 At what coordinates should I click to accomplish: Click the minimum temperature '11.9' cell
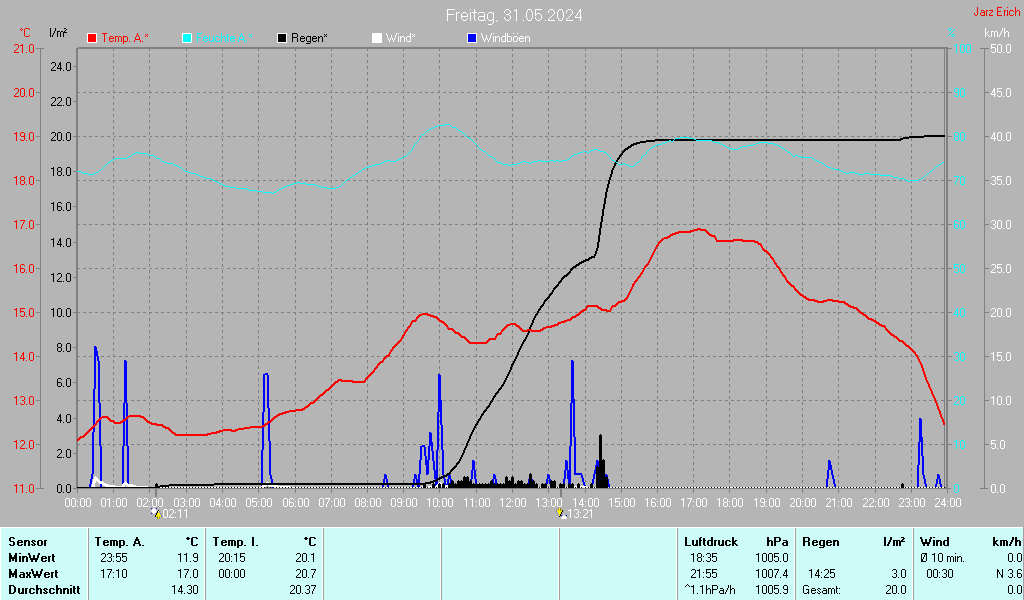coord(187,558)
